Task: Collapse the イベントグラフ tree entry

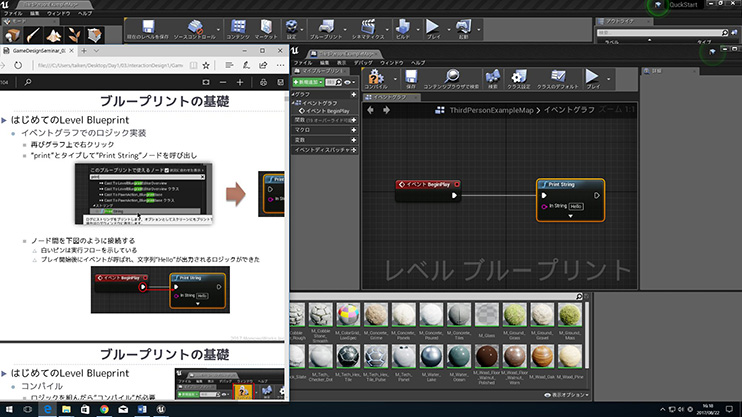Action: tap(293, 103)
